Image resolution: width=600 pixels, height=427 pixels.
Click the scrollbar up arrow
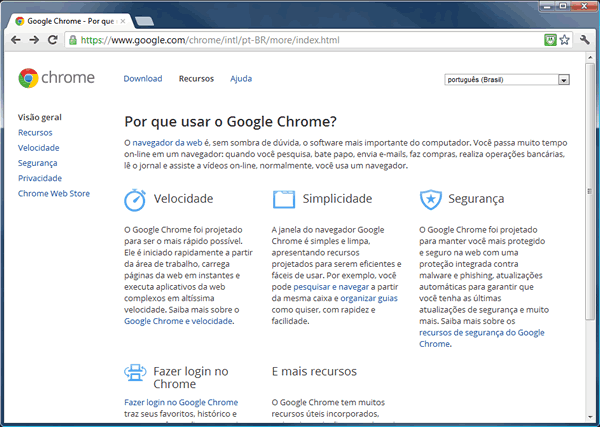click(x=590, y=57)
